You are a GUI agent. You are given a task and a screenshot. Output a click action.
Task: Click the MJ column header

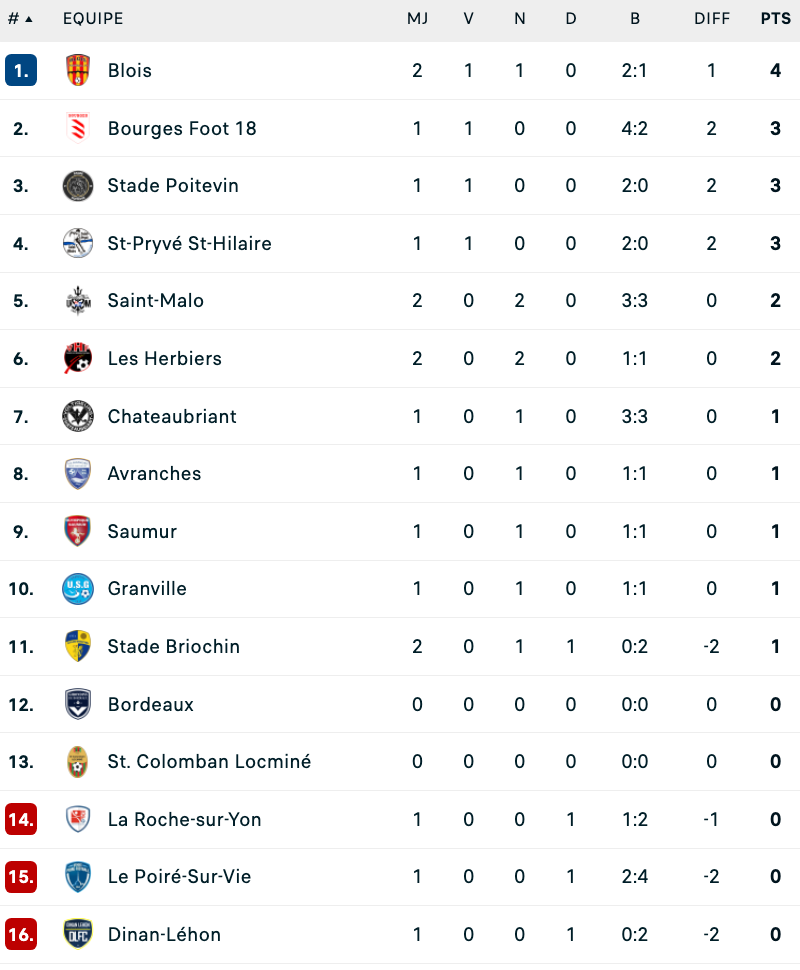coord(418,19)
